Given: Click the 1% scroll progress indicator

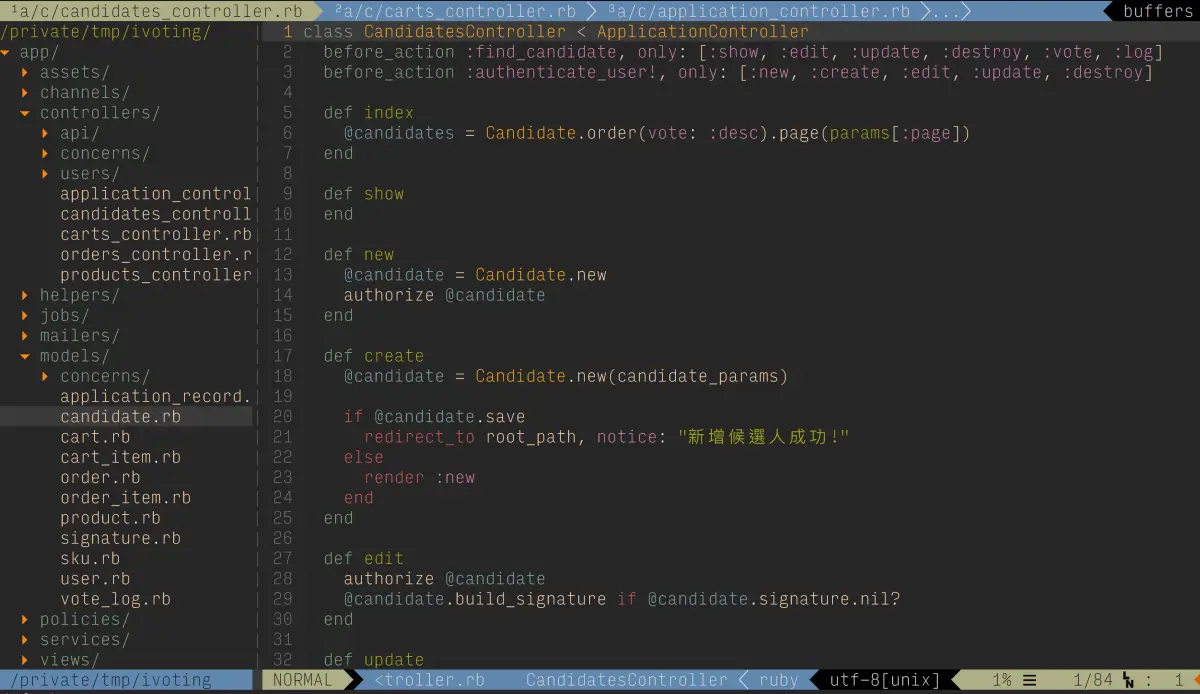Looking at the screenshot, I should point(1000,679).
